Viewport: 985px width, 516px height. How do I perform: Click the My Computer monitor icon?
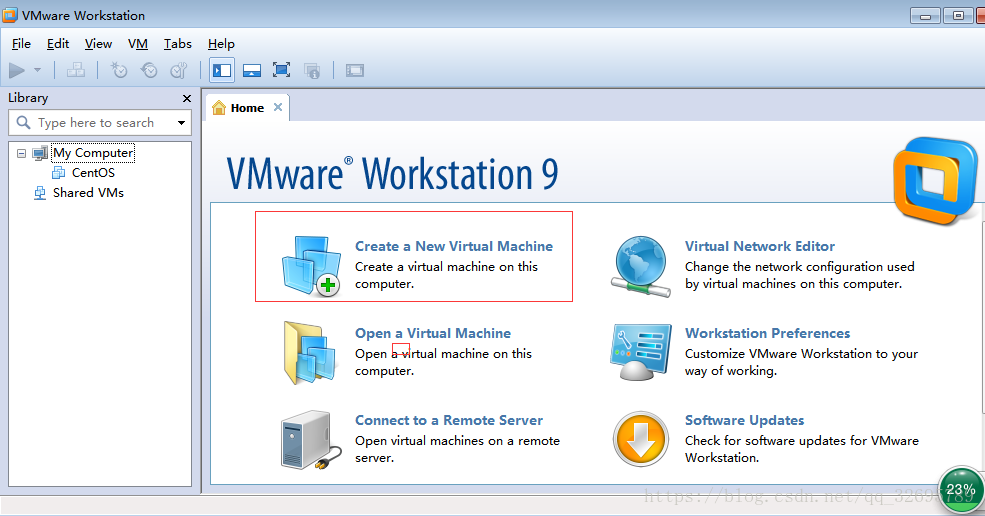pyautogui.click(x=40, y=153)
